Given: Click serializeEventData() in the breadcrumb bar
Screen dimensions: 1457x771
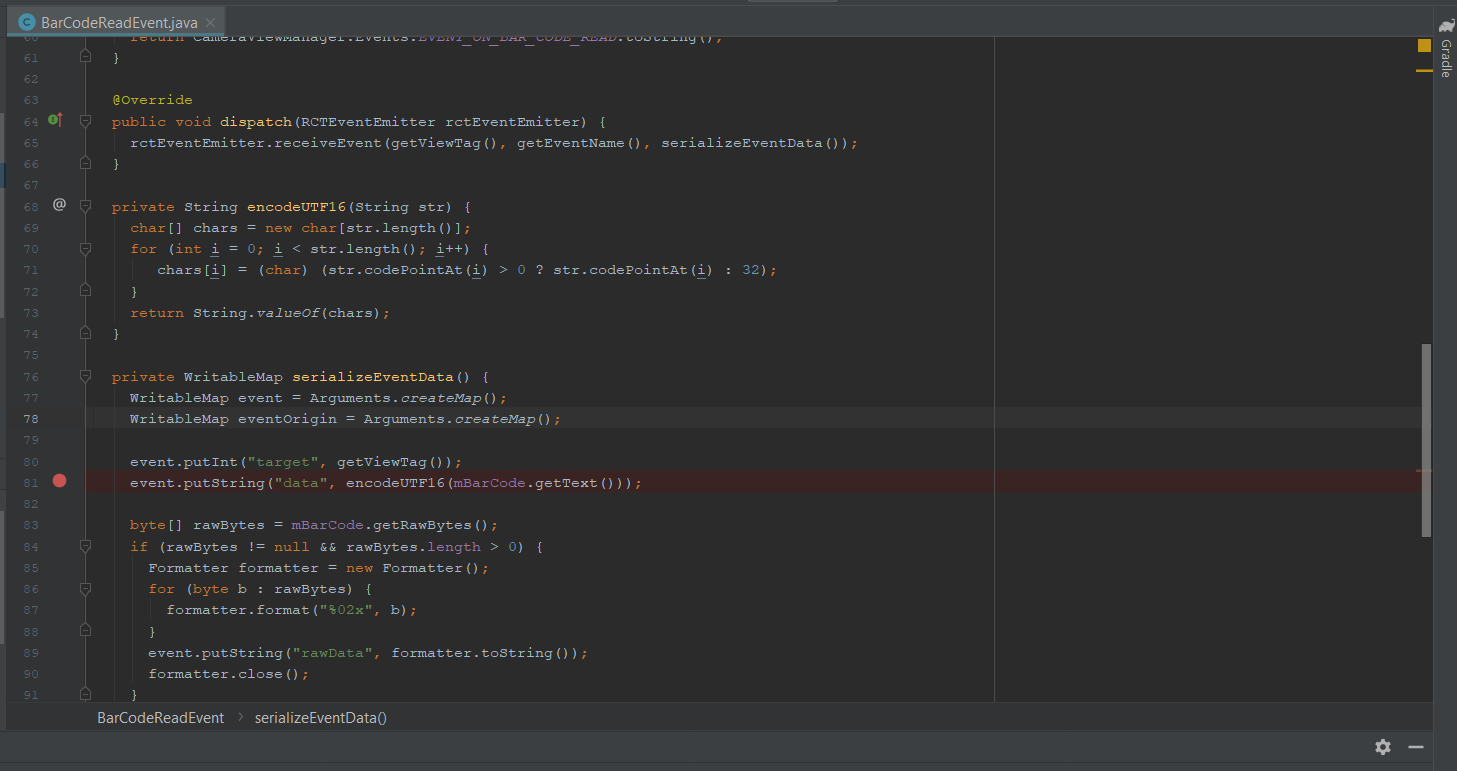Looking at the screenshot, I should pos(320,717).
